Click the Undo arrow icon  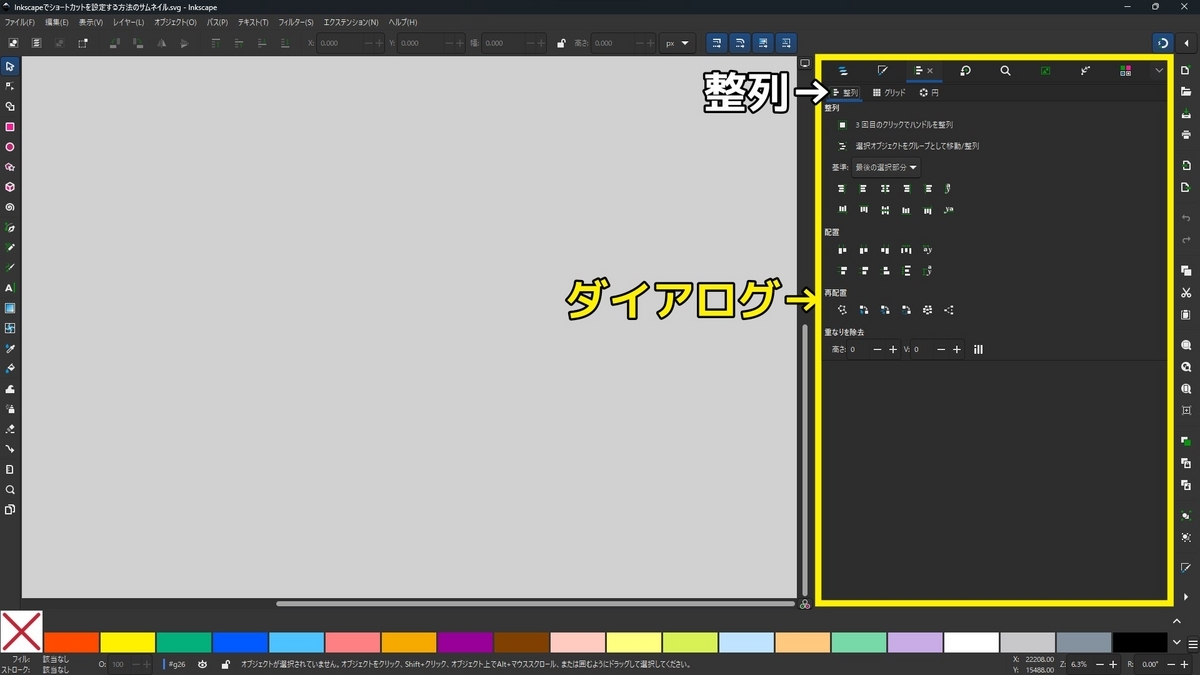point(1186,218)
